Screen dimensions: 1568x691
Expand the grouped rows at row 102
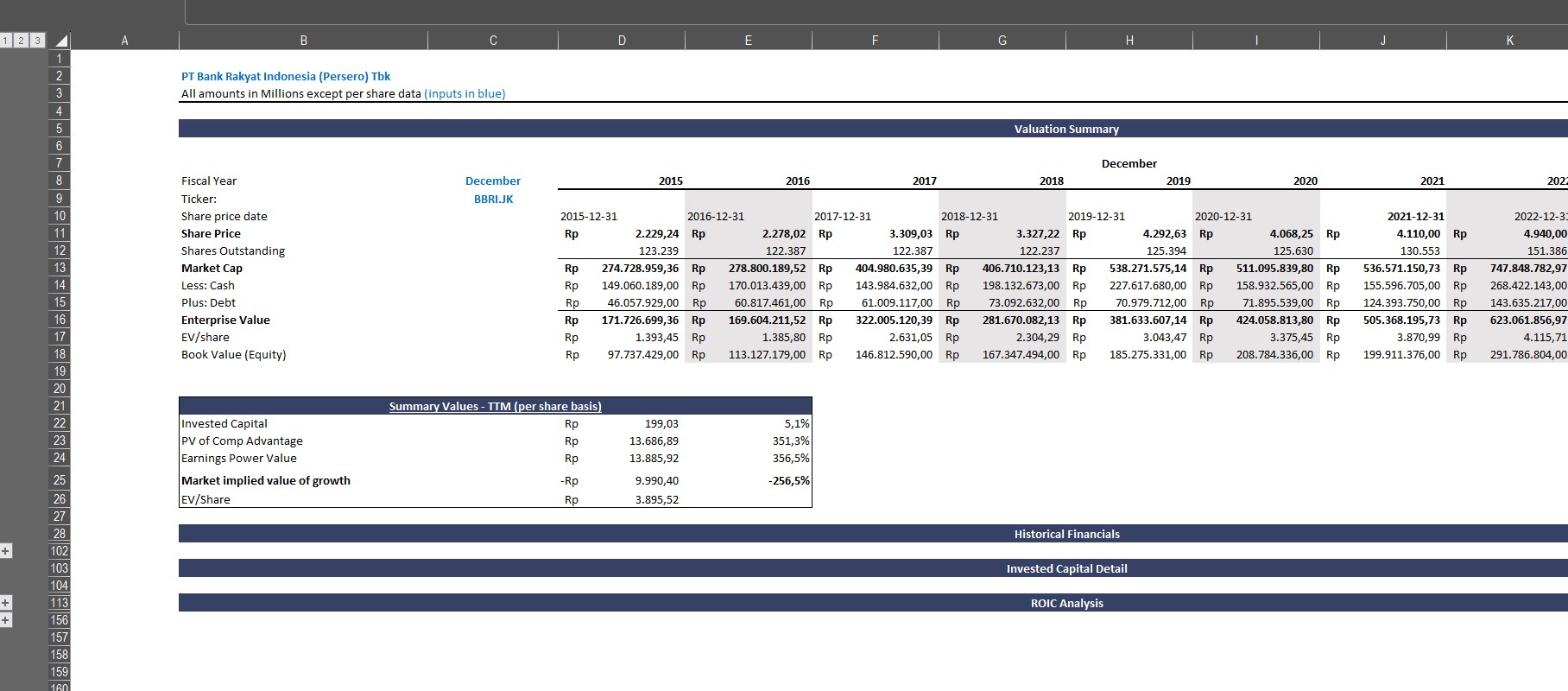click(6, 551)
